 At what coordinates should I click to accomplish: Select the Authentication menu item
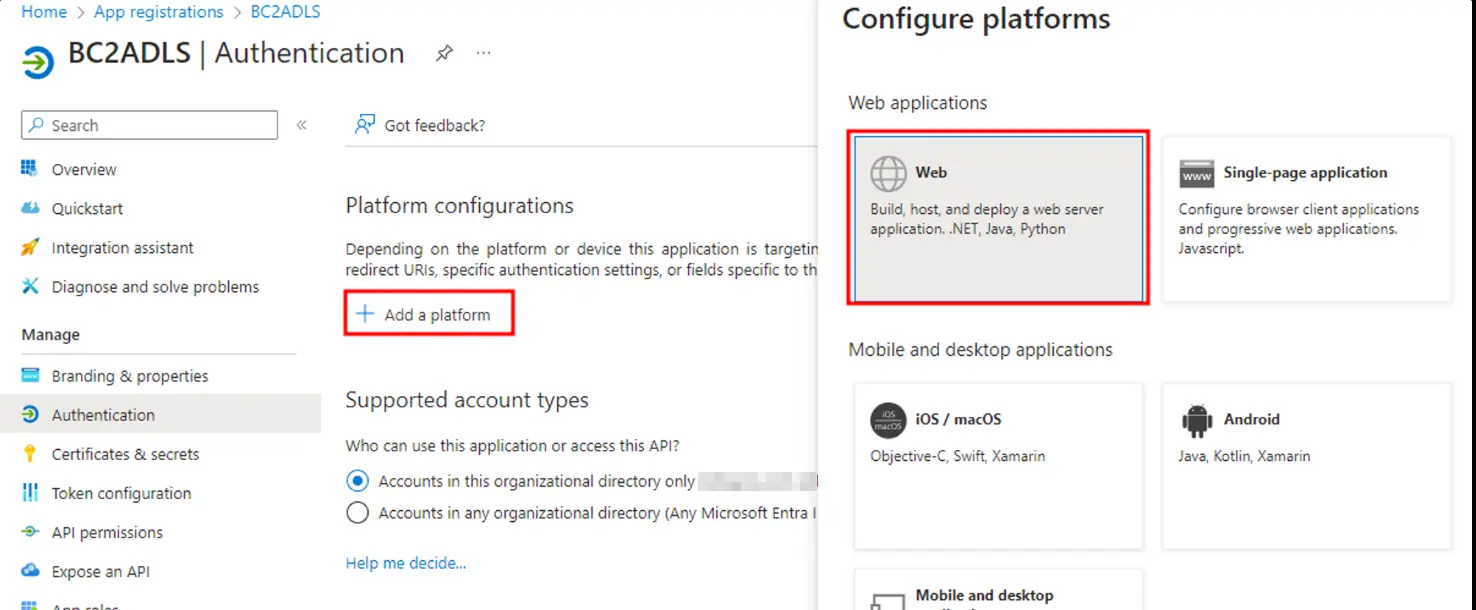[x=160, y=415]
